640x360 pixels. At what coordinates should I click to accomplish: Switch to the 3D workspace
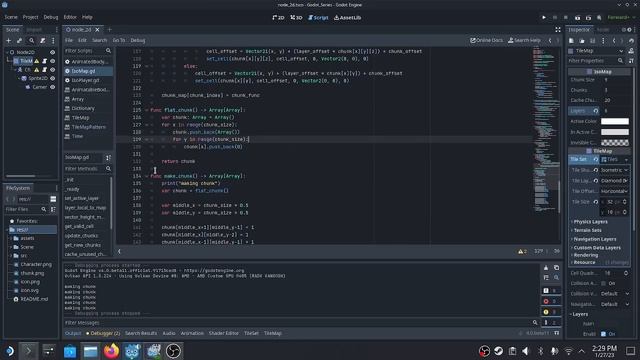[x=296, y=18]
